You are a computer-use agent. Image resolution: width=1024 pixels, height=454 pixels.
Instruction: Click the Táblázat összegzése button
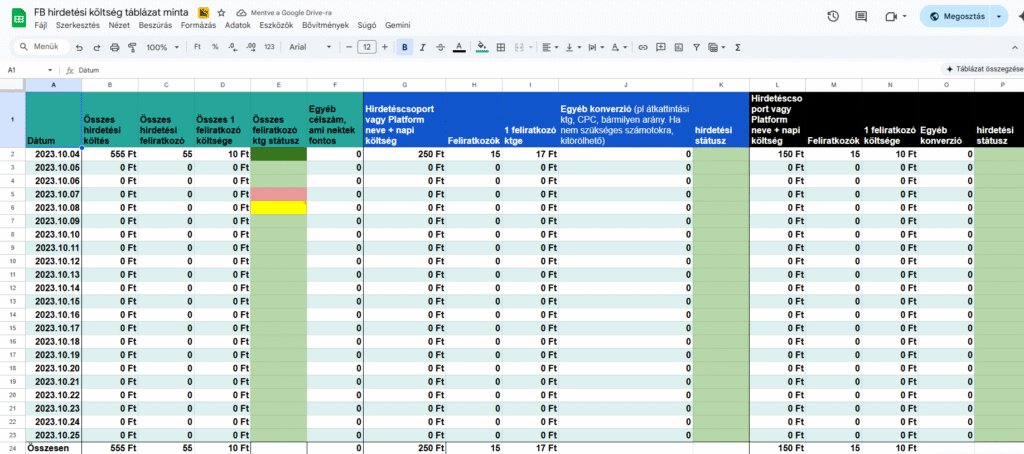tap(984, 69)
